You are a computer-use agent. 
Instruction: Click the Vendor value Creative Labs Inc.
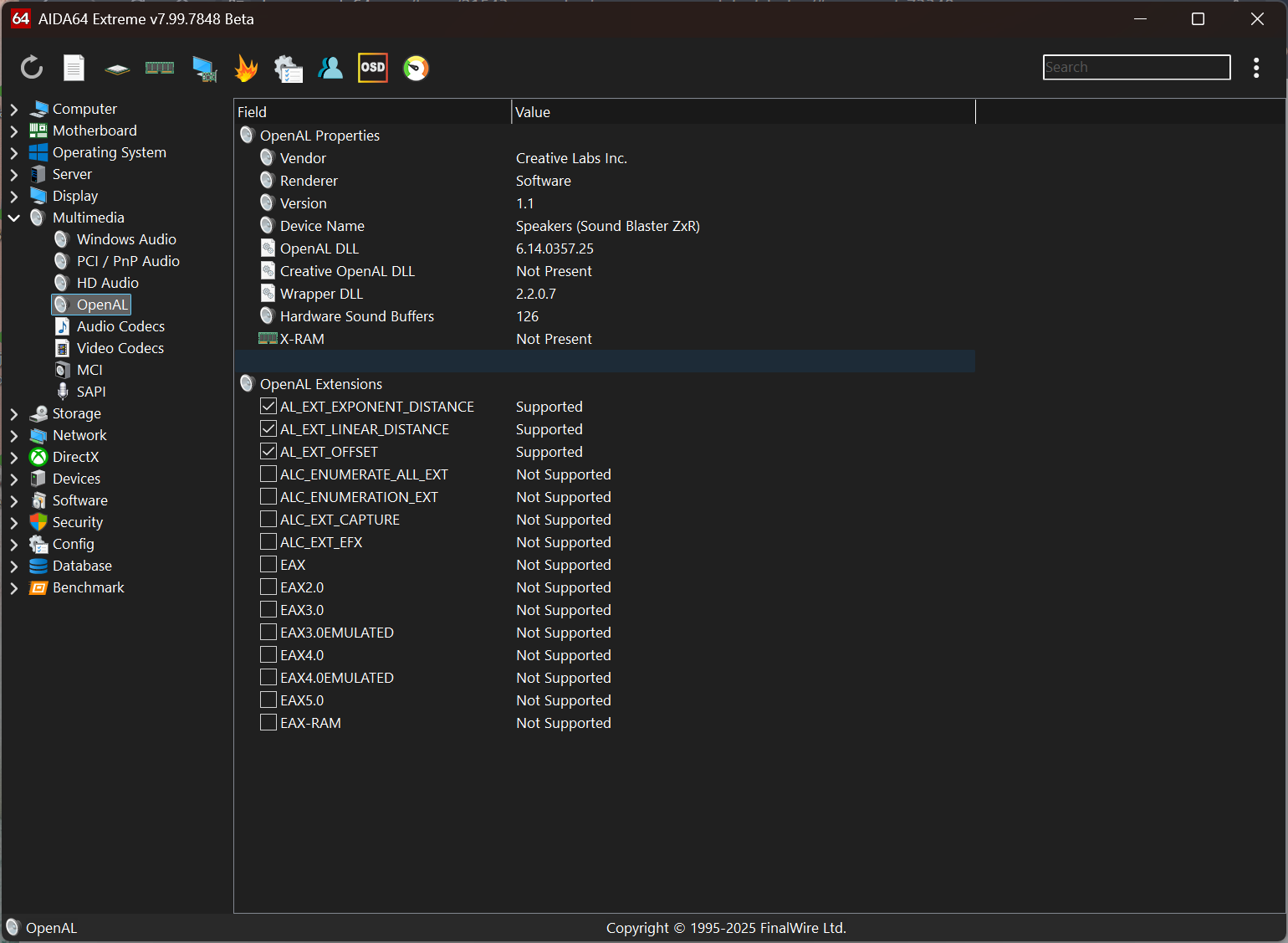571,158
